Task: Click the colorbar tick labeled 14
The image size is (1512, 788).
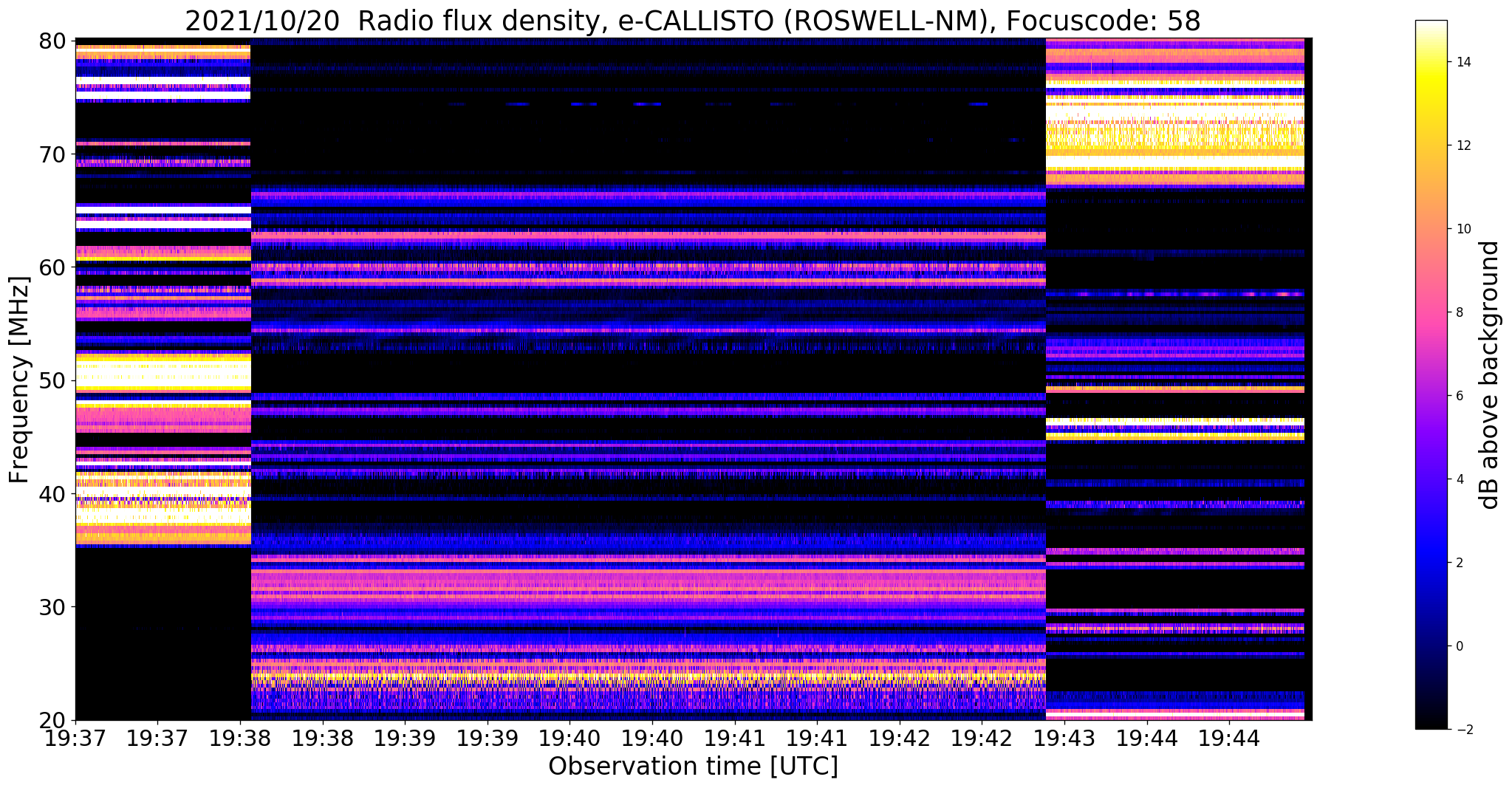Action: 1463,62
